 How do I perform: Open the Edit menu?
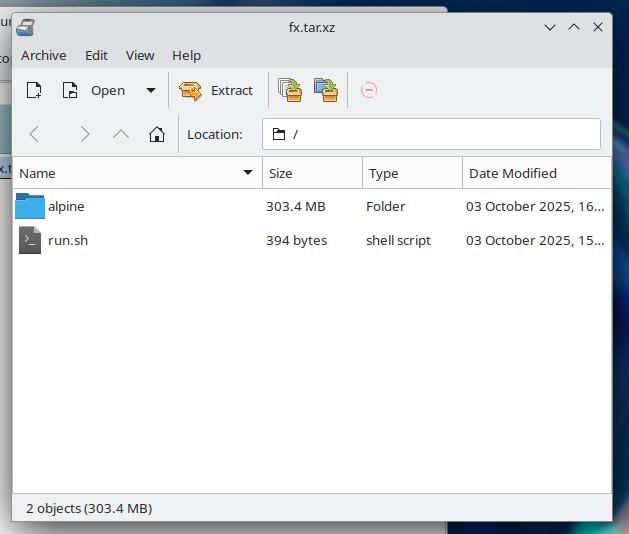coord(96,55)
